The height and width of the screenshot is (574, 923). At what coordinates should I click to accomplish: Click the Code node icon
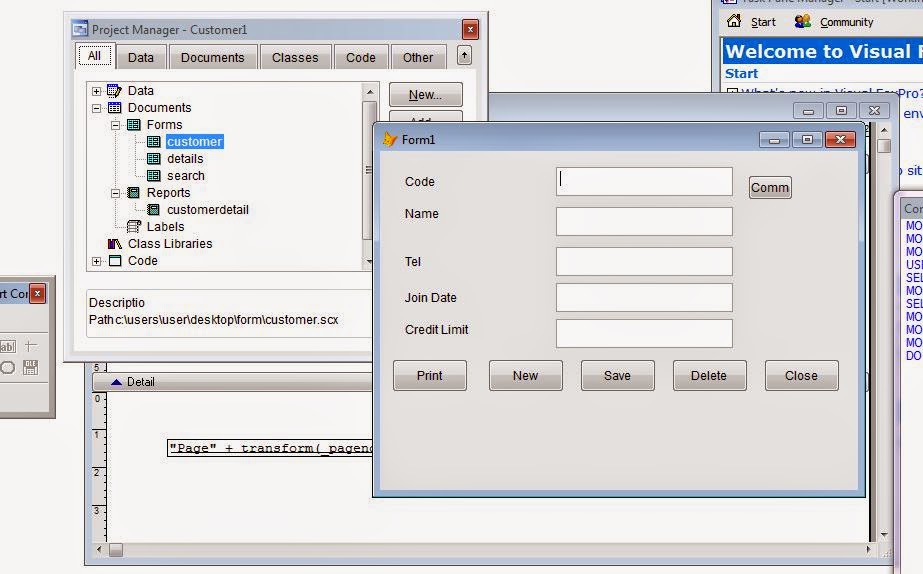pos(114,261)
